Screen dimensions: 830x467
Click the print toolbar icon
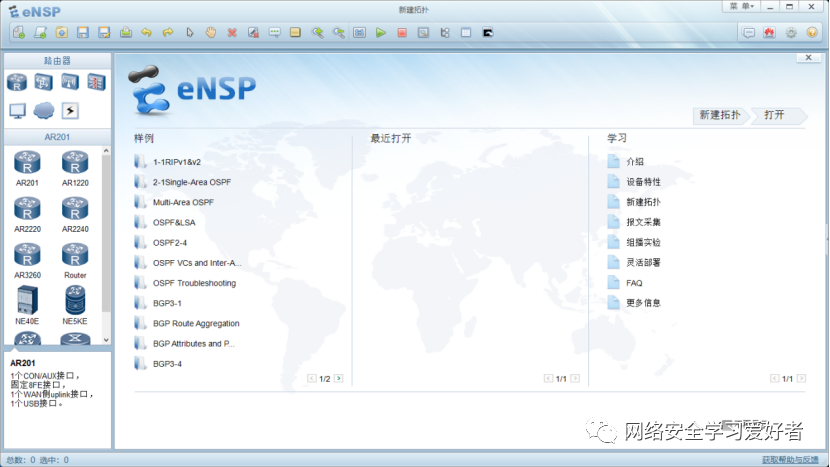coord(125,33)
